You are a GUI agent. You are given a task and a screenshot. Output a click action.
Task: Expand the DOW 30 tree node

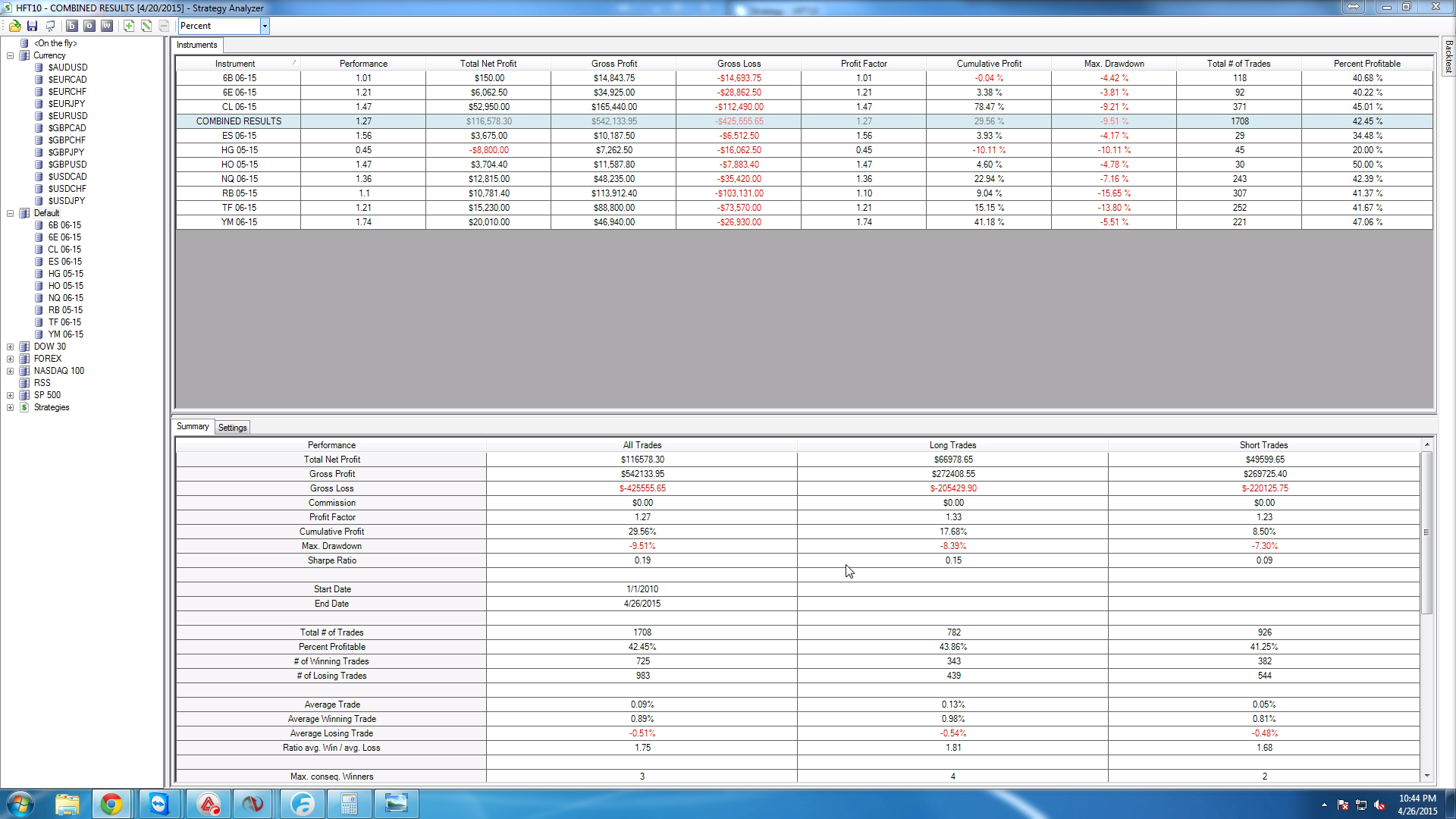(x=11, y=347)
